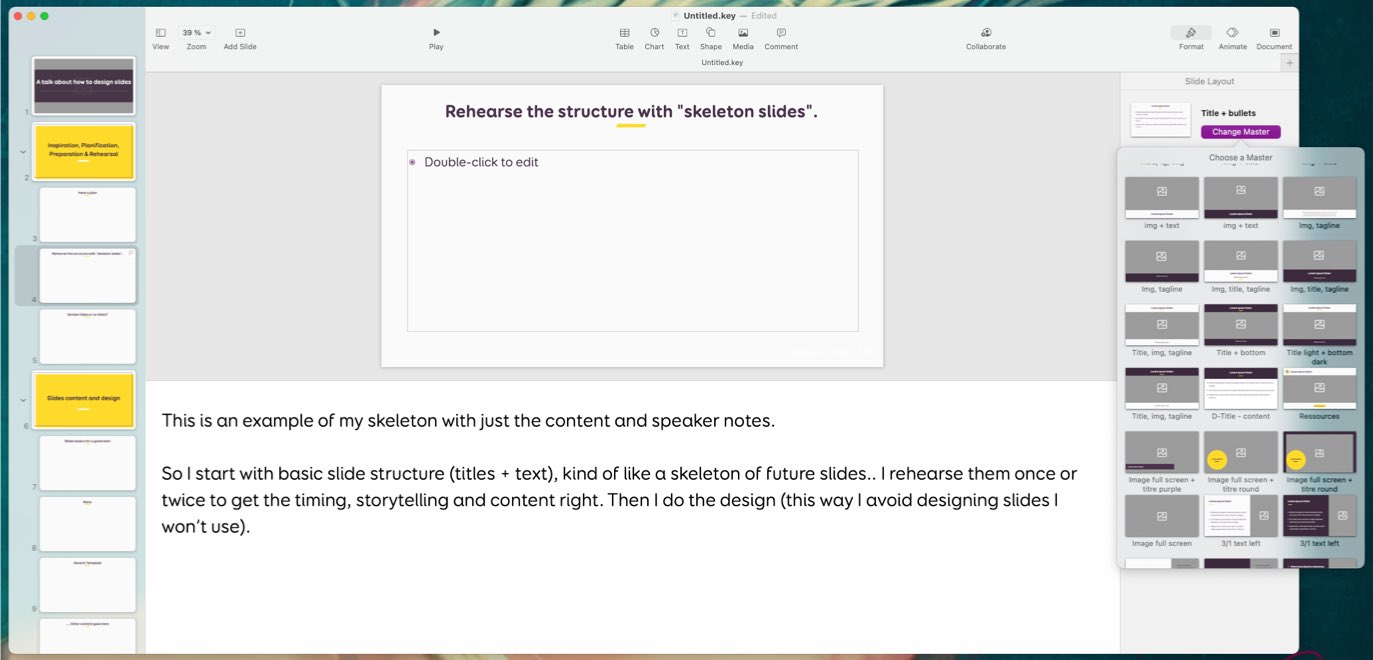This screenshot has width=1373, height=660.
Task: Select slide 1 thumbnail in navigator
Action: [84, 86]
